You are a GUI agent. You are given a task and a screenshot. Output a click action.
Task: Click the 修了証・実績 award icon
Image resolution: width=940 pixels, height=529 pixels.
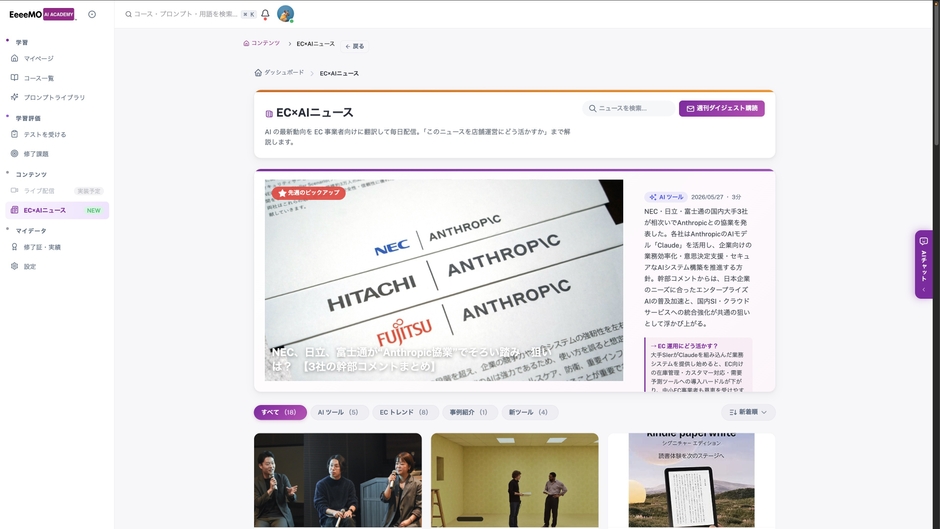14,247
